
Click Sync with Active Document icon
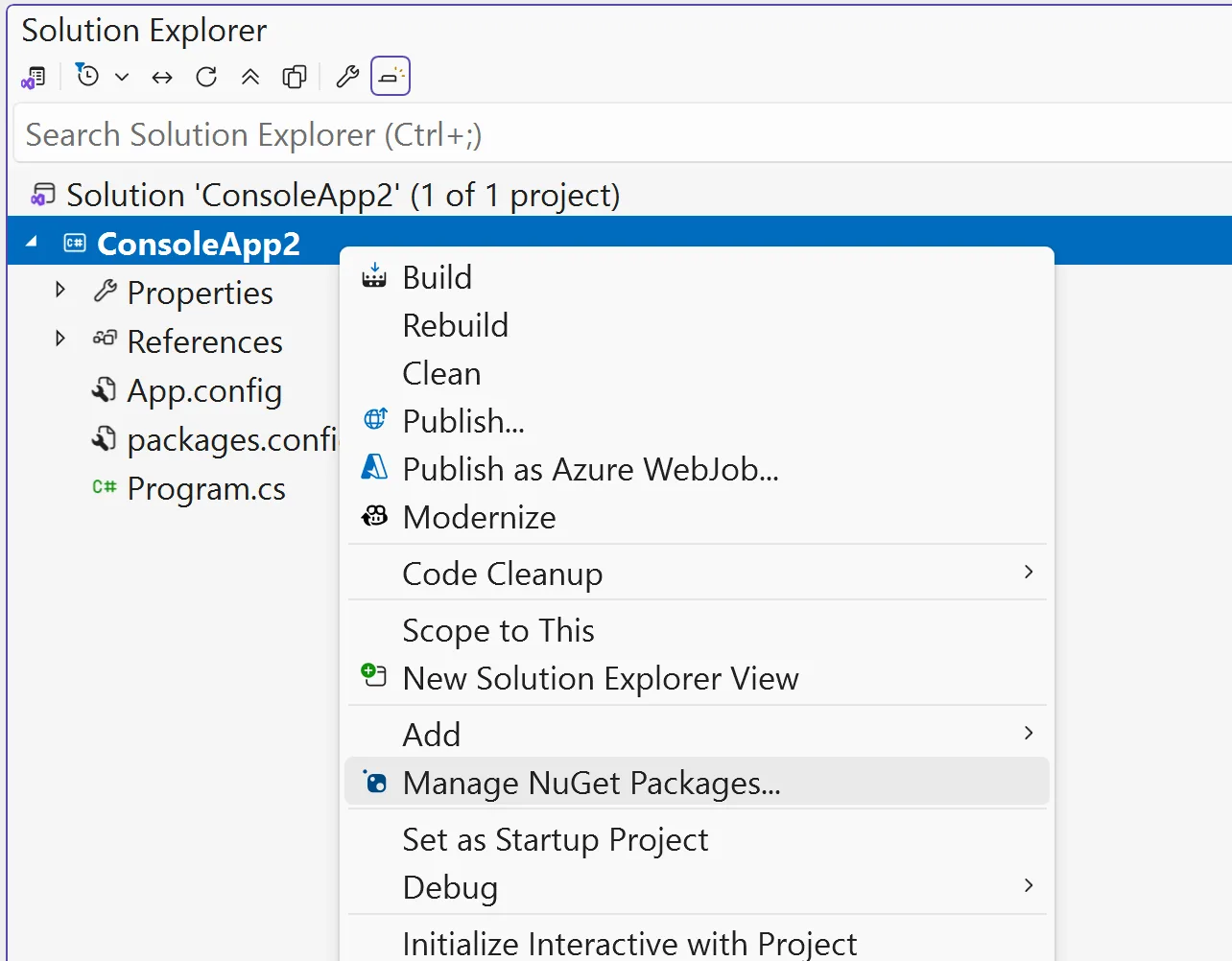click(162, 77)
